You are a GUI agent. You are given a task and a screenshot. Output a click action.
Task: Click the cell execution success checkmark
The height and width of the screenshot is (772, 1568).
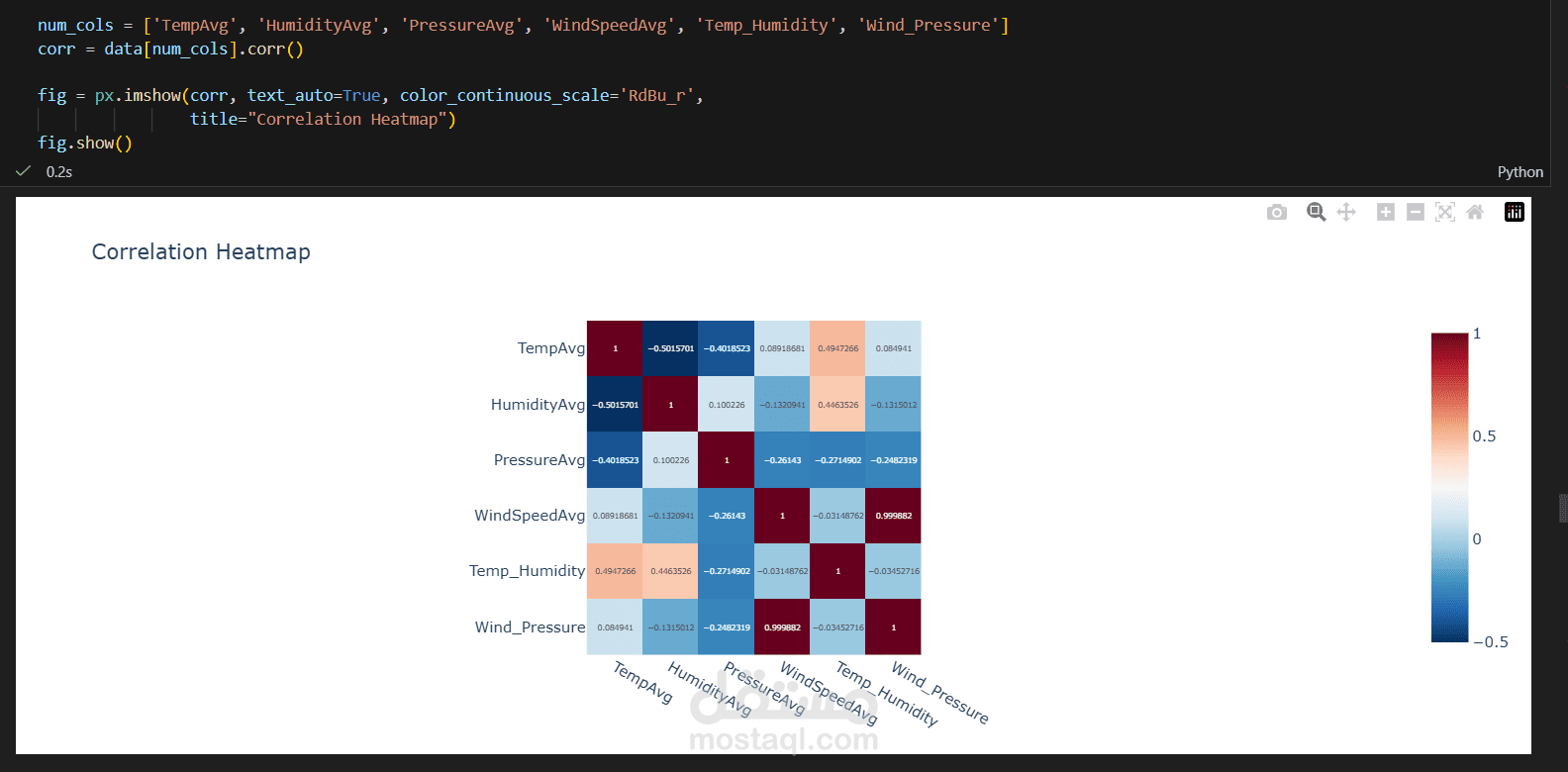pyautogui.click(x=23, y=171)
